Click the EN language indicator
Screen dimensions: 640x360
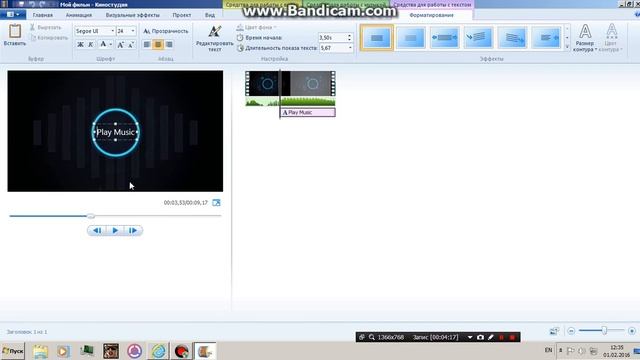pos(548,350)
